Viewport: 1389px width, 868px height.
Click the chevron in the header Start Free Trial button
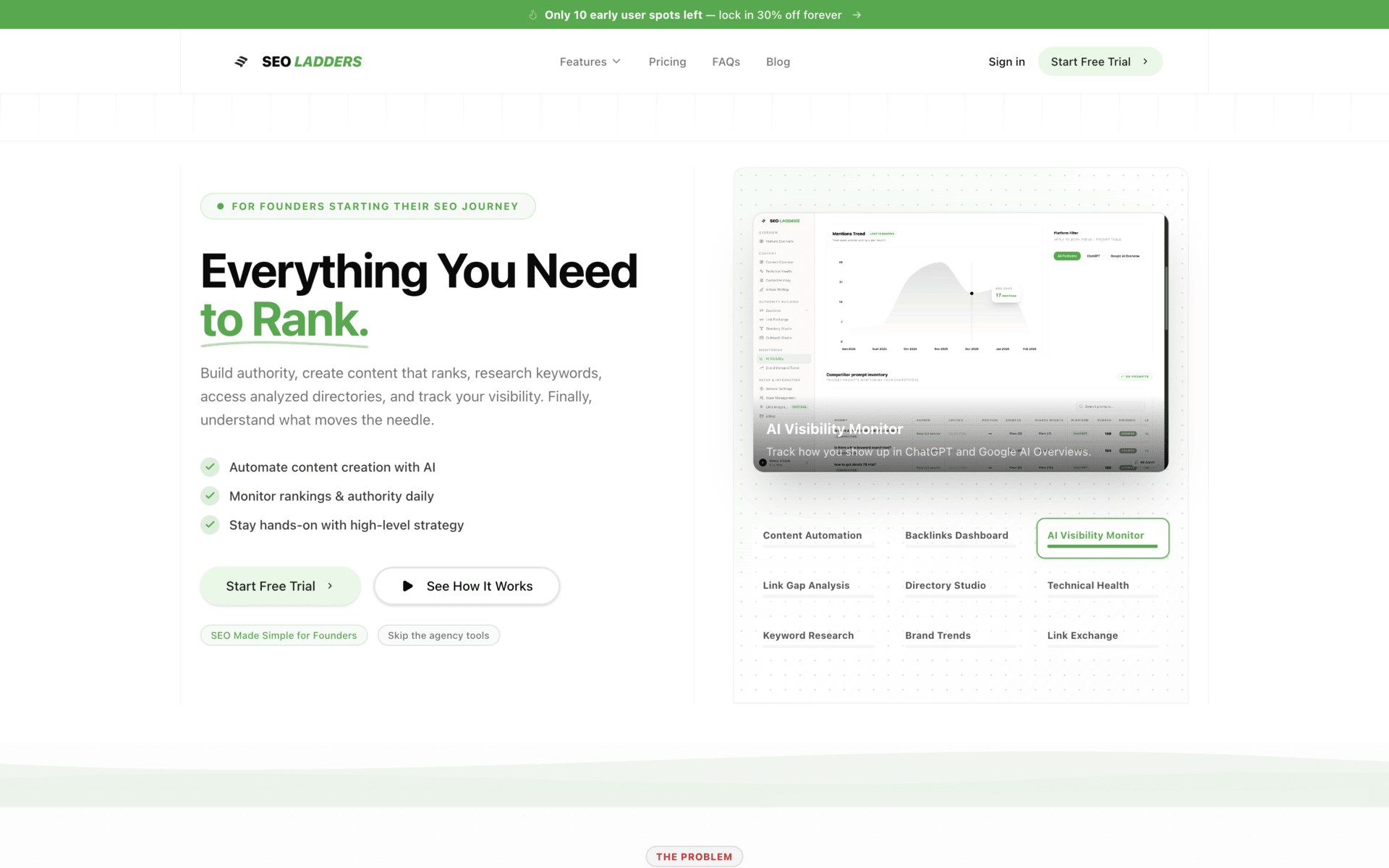click(1145, 61)
